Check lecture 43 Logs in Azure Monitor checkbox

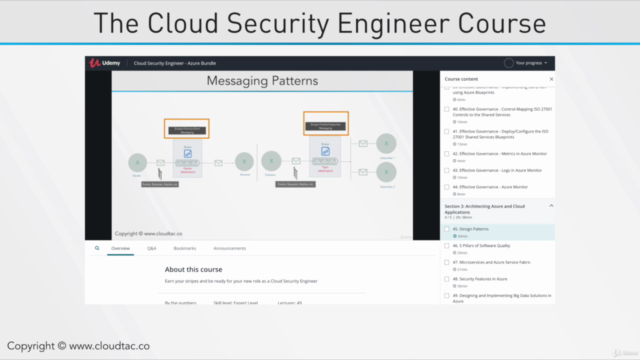pos(447,171)
